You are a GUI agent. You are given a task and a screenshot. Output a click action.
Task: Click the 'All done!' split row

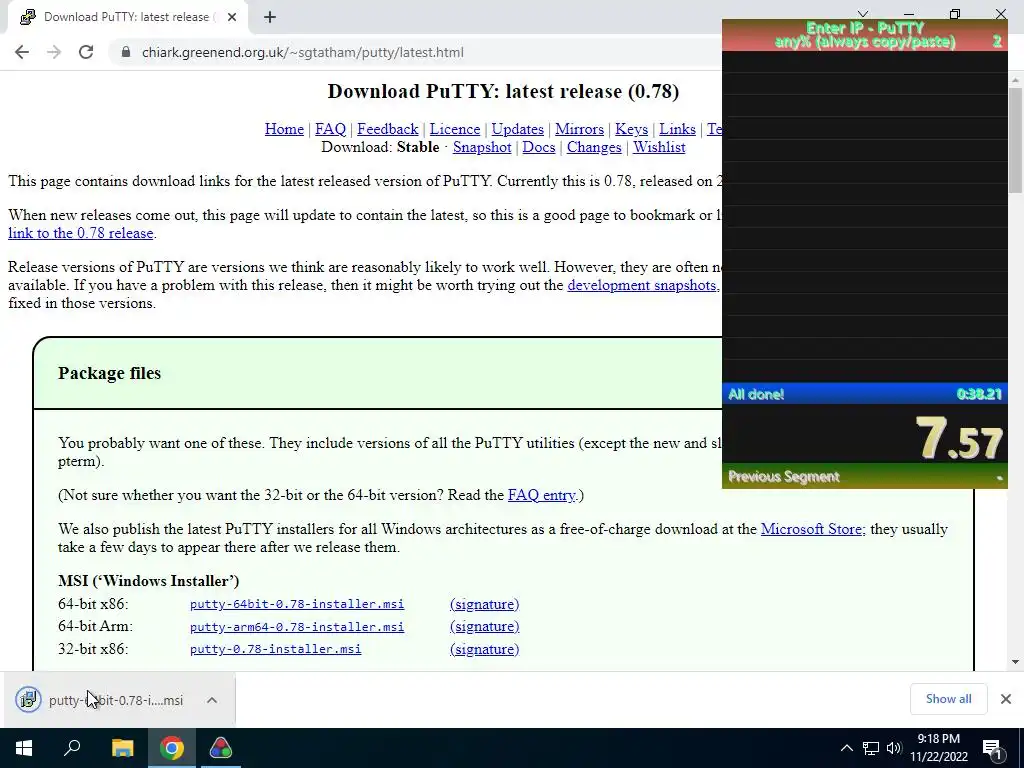[x=865, y=394]
